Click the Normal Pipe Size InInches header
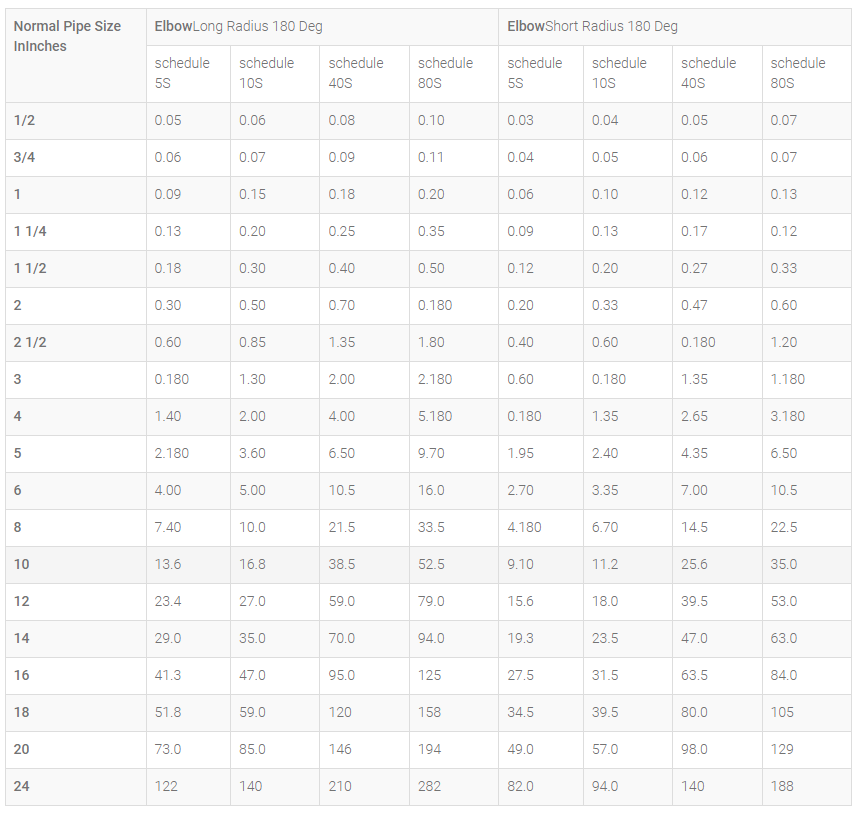The width and height of the screenshot is (859, 814). 67,36
